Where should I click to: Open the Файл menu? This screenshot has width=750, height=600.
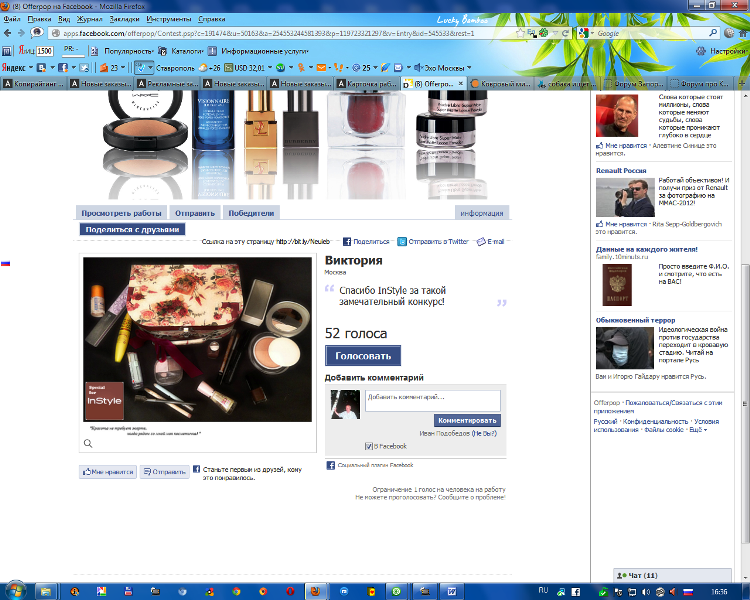(11, 19)
